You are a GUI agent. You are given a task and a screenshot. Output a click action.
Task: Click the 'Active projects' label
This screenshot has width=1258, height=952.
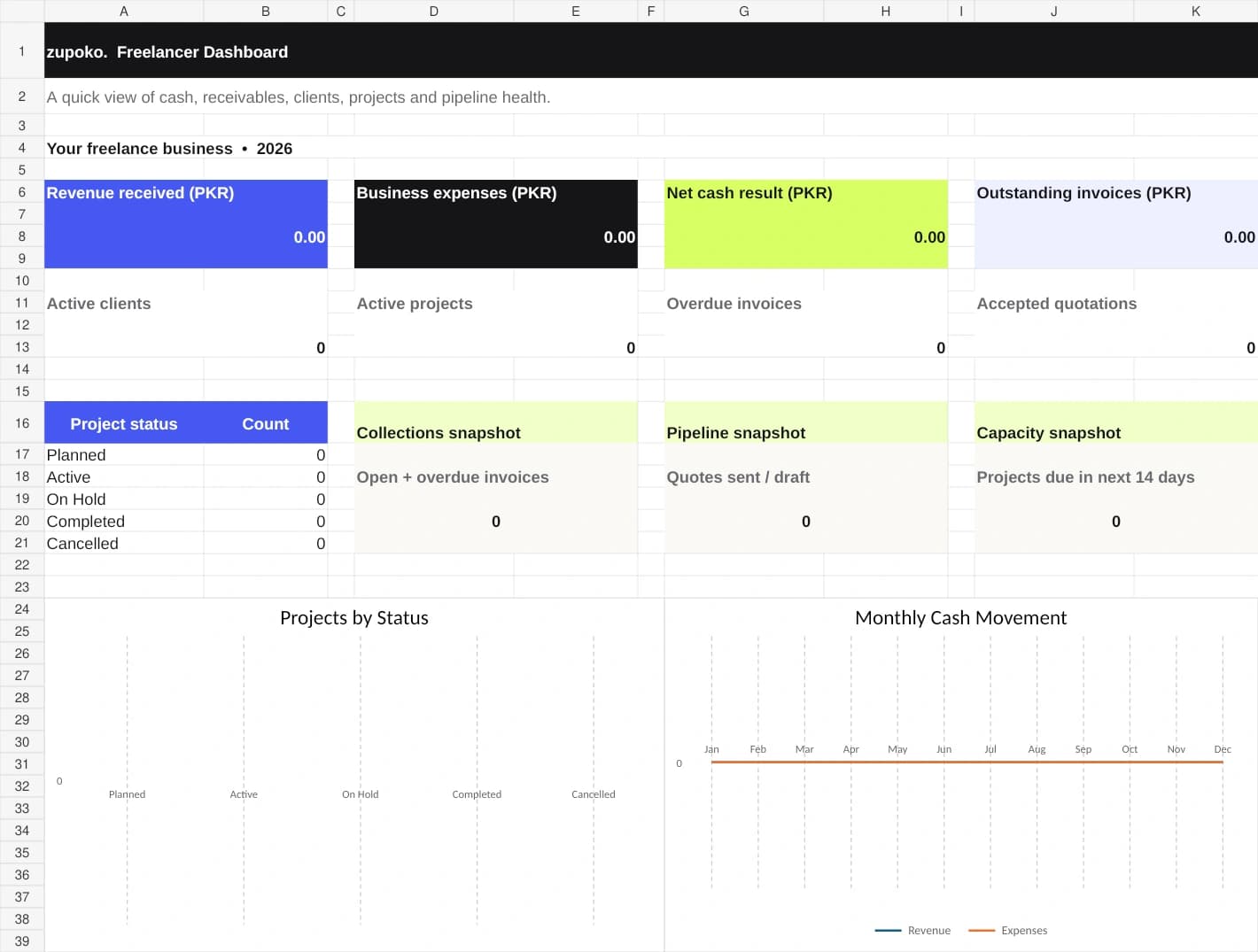tap(415, 304)
